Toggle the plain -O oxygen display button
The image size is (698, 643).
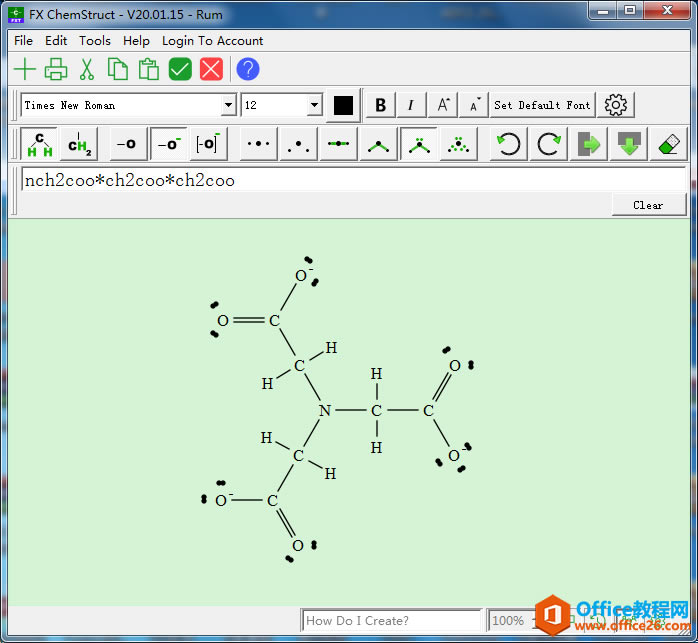(x=129, y=144)
